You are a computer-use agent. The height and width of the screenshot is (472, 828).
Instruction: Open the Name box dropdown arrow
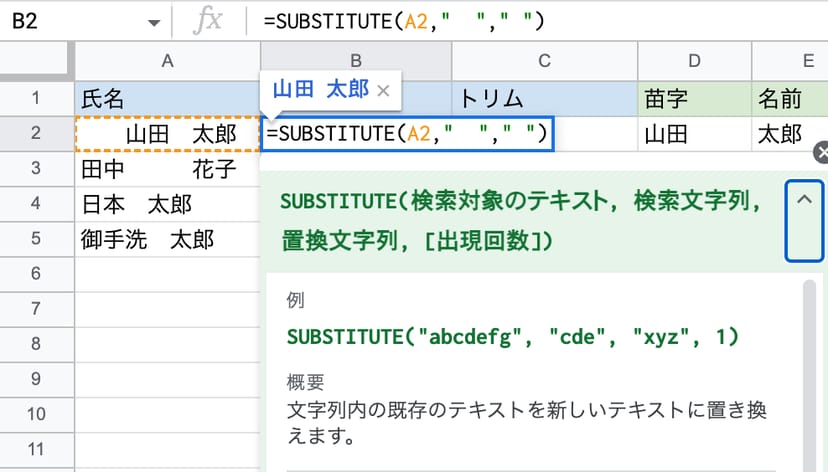153,22
